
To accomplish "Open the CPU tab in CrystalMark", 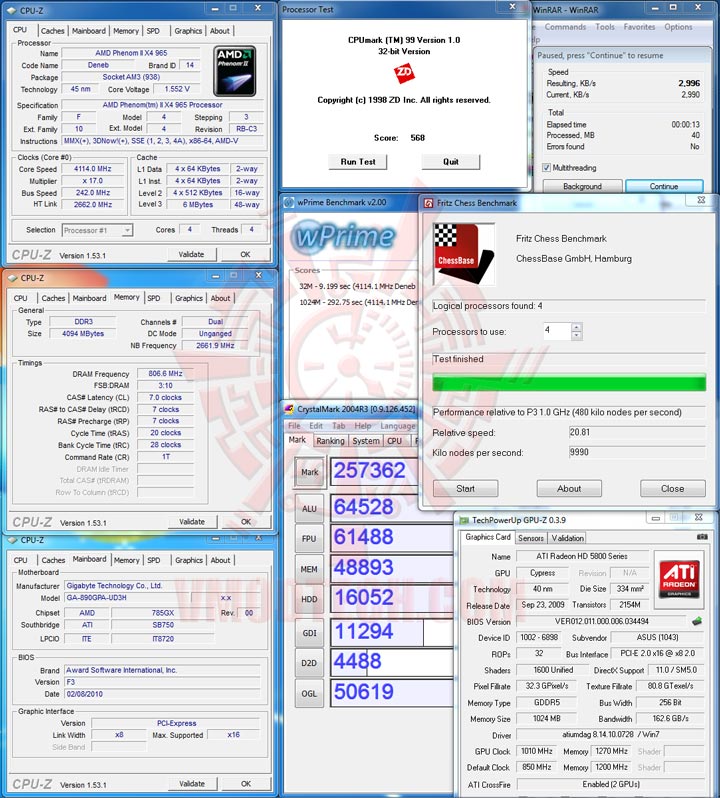I will (395, 441).
